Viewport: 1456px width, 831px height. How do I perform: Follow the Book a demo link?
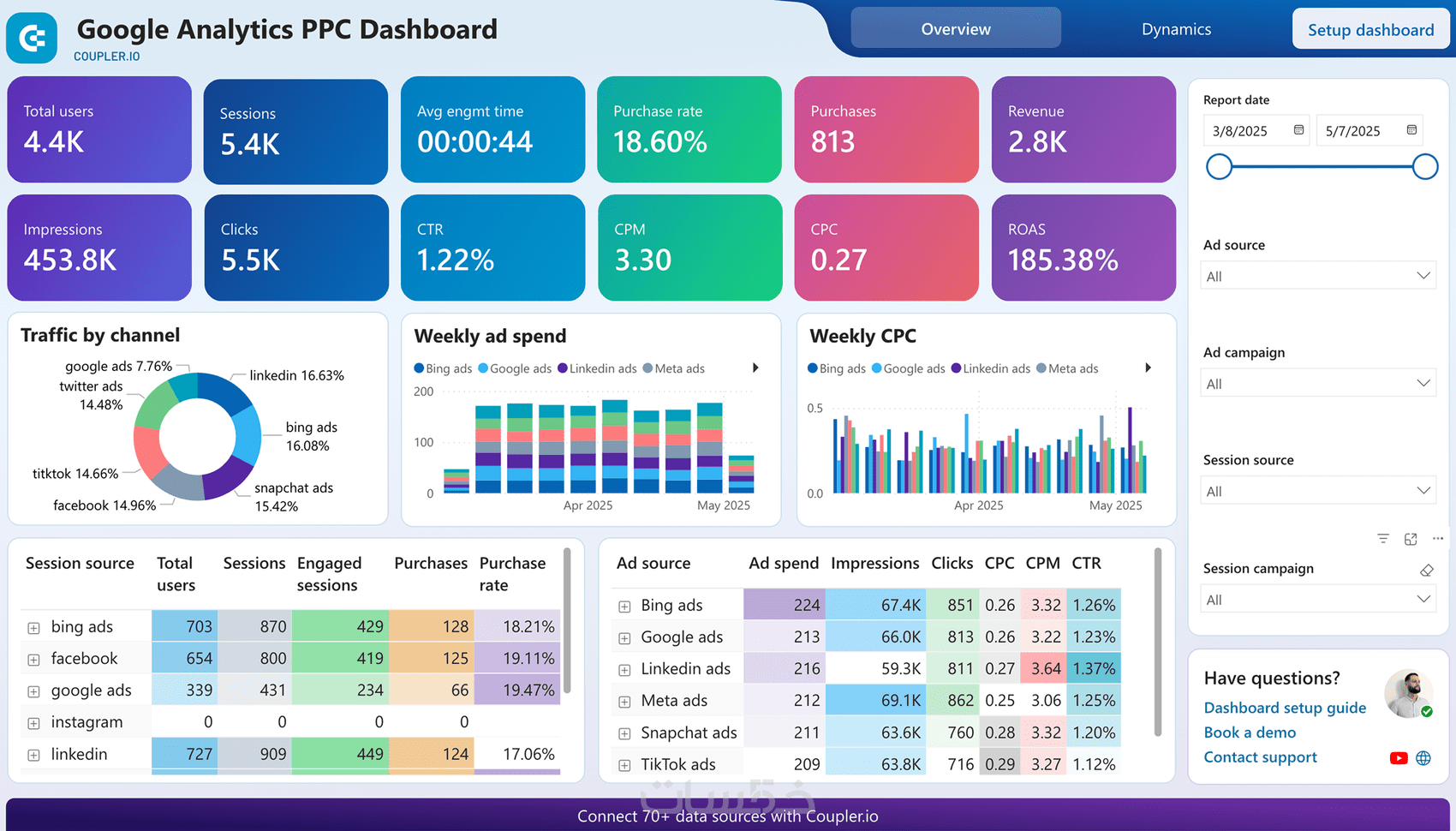(1250, 732)
